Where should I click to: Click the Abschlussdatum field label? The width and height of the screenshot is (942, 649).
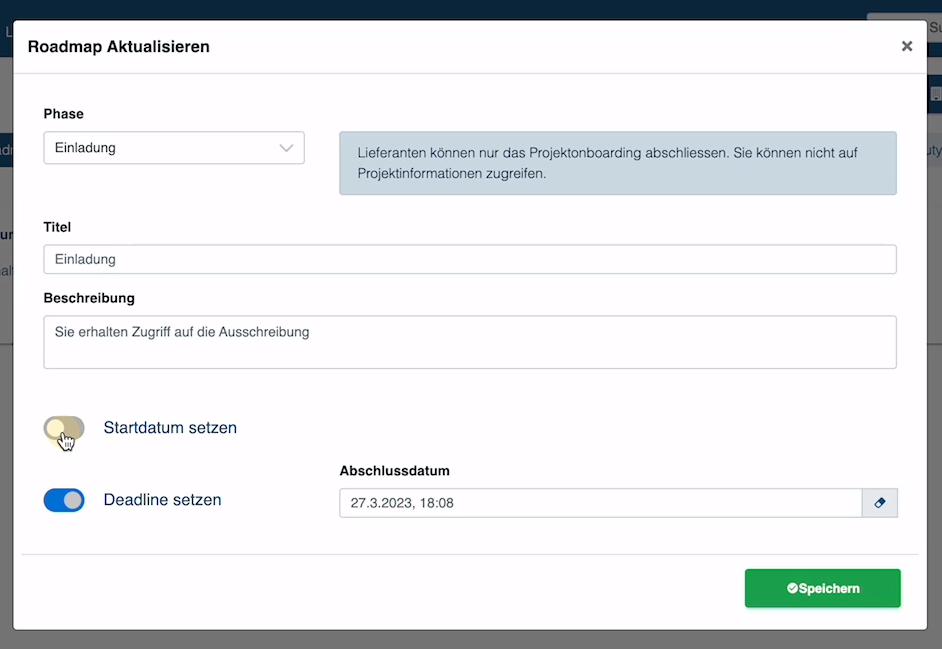394,471
